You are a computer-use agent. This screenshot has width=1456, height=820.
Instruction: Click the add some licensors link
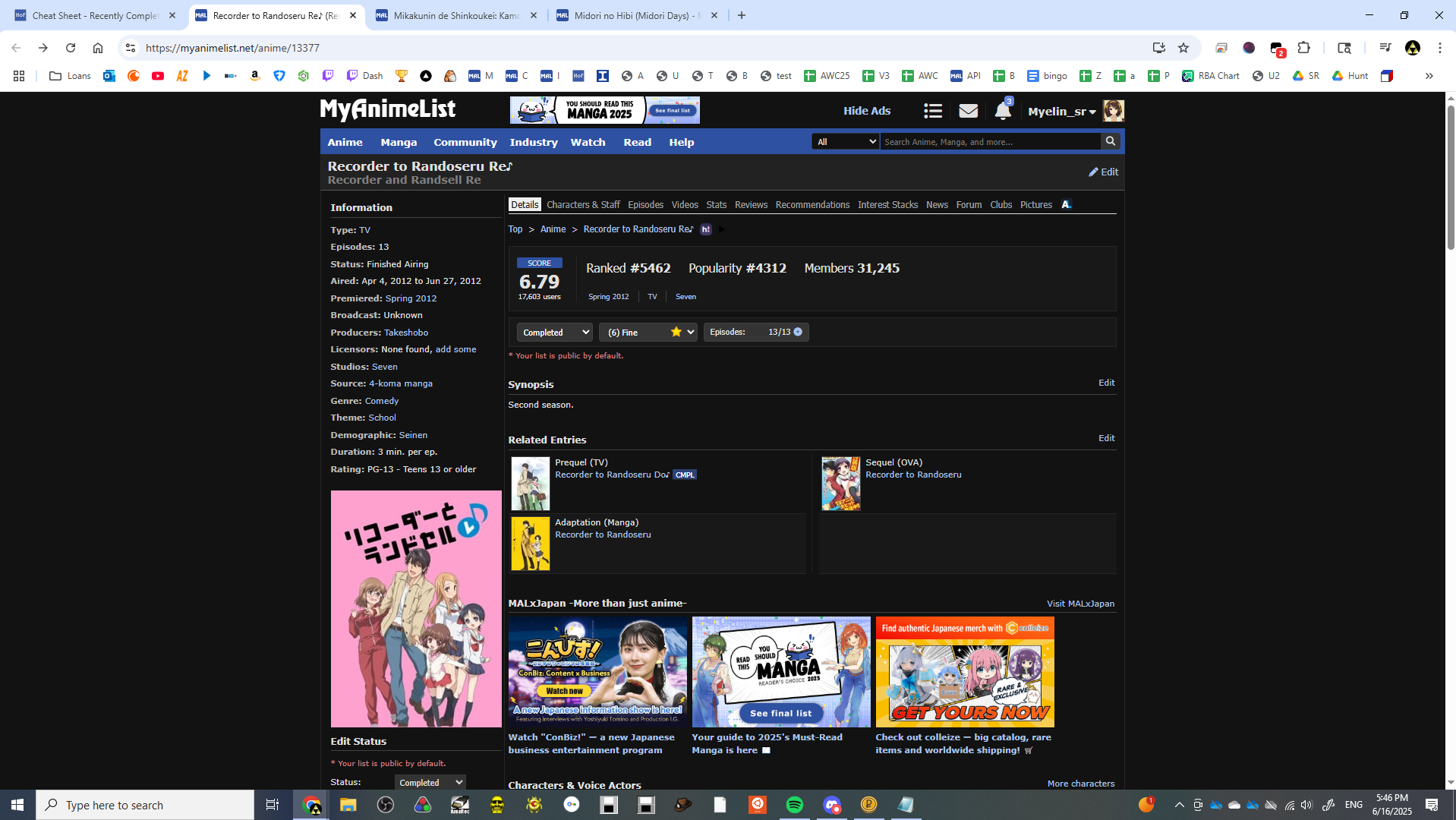pyautogui.click(x=455, y=349)
